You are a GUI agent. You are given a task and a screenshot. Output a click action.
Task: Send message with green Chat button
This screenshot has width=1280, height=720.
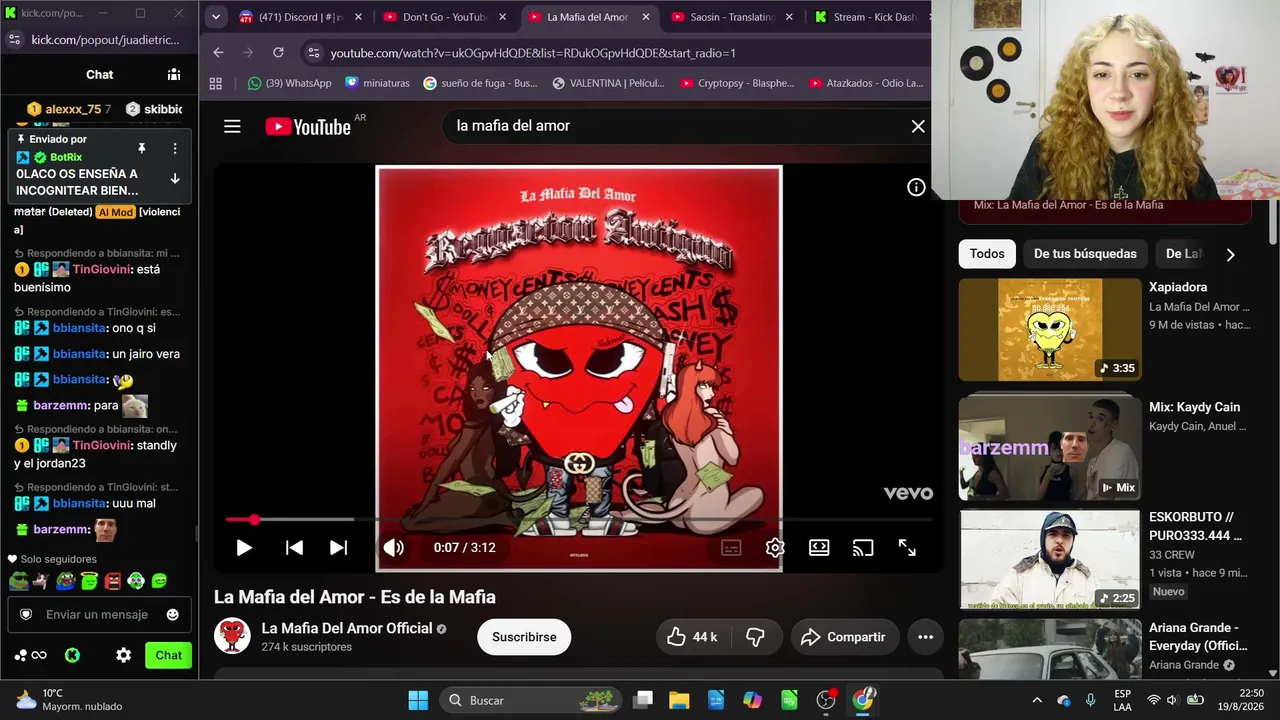[x=168, y=655]
